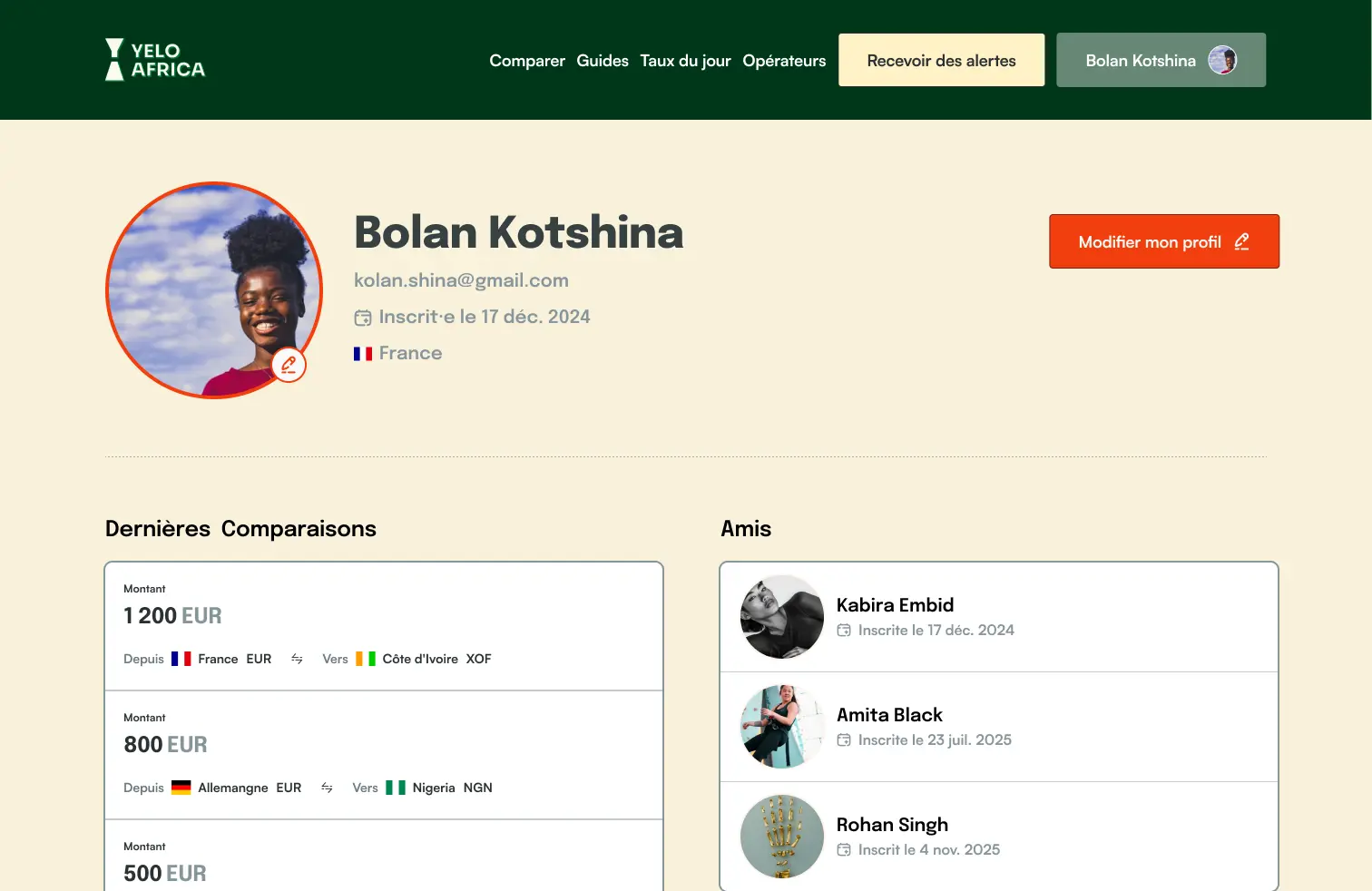The image size is (1372, 891).
Task: Click the France country label in the profile
Action: (410, 353)
